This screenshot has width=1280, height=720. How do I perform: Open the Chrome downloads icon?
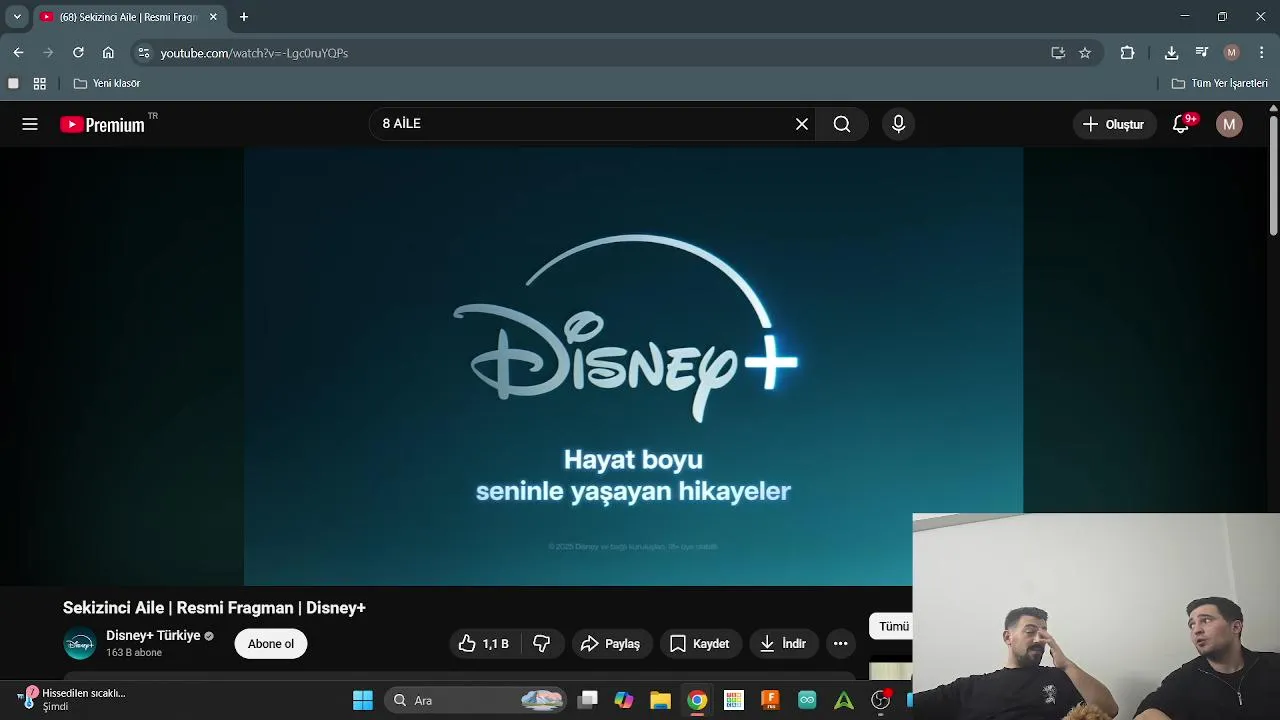(1172, 53)
